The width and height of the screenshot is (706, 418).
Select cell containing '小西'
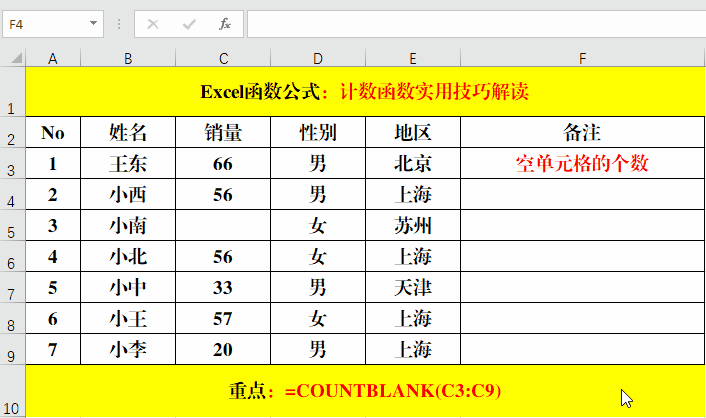pyautogui.click(x=128, y=194)
